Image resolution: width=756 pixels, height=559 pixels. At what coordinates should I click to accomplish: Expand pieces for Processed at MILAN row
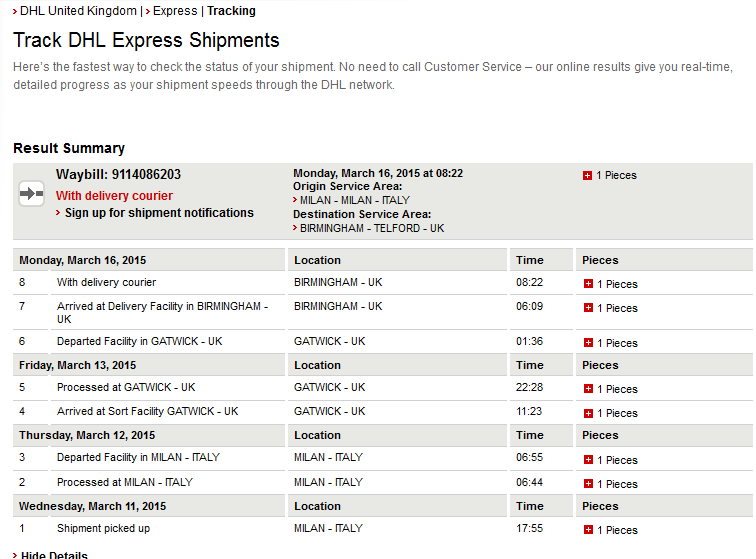coord(589,484)
